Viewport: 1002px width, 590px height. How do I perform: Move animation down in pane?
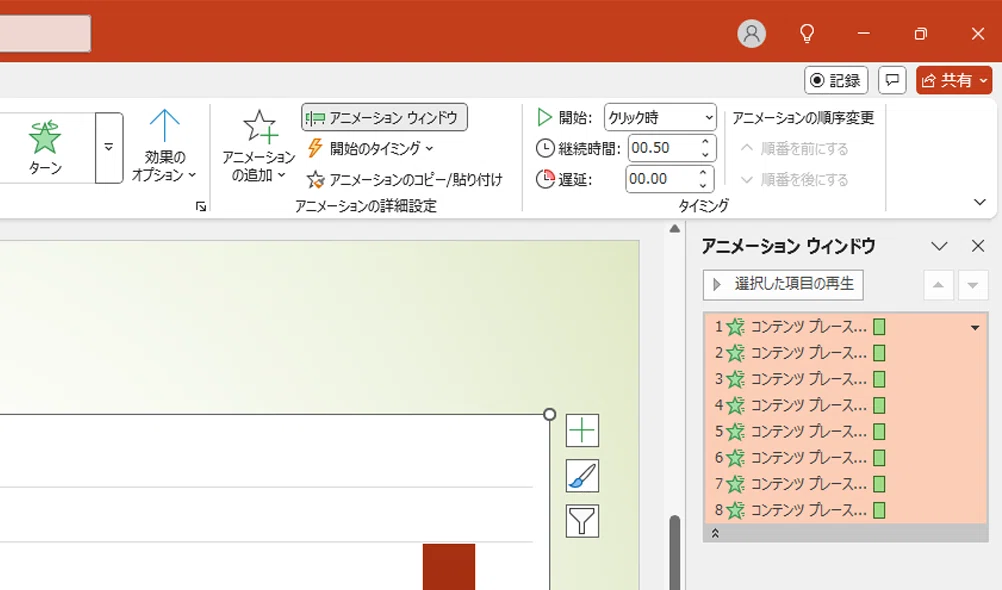pos(973,285)
